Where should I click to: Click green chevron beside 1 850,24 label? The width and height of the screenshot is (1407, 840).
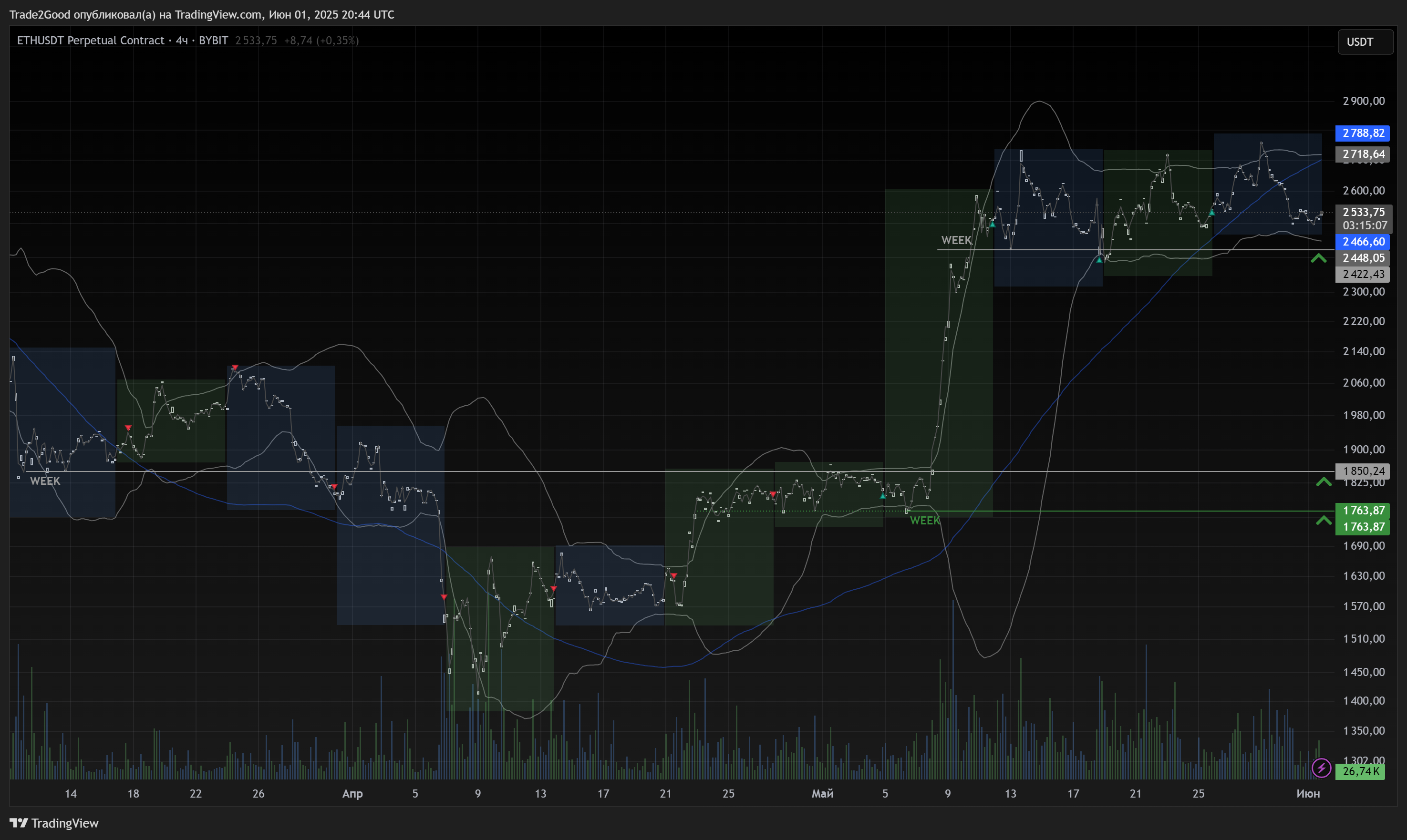pyautogui.click(x=1323, y=481)
